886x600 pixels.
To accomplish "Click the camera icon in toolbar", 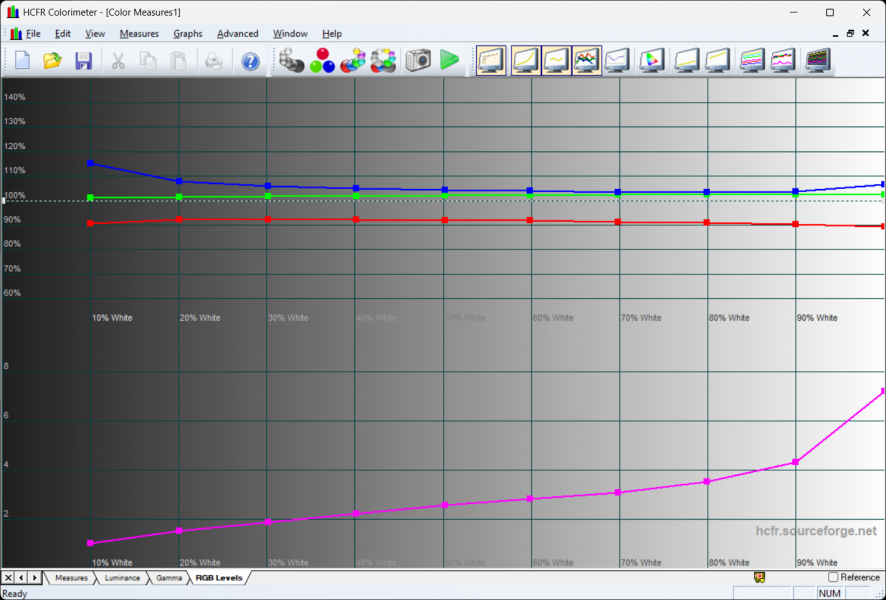I will pyautogui.click(x=417, y=61).
